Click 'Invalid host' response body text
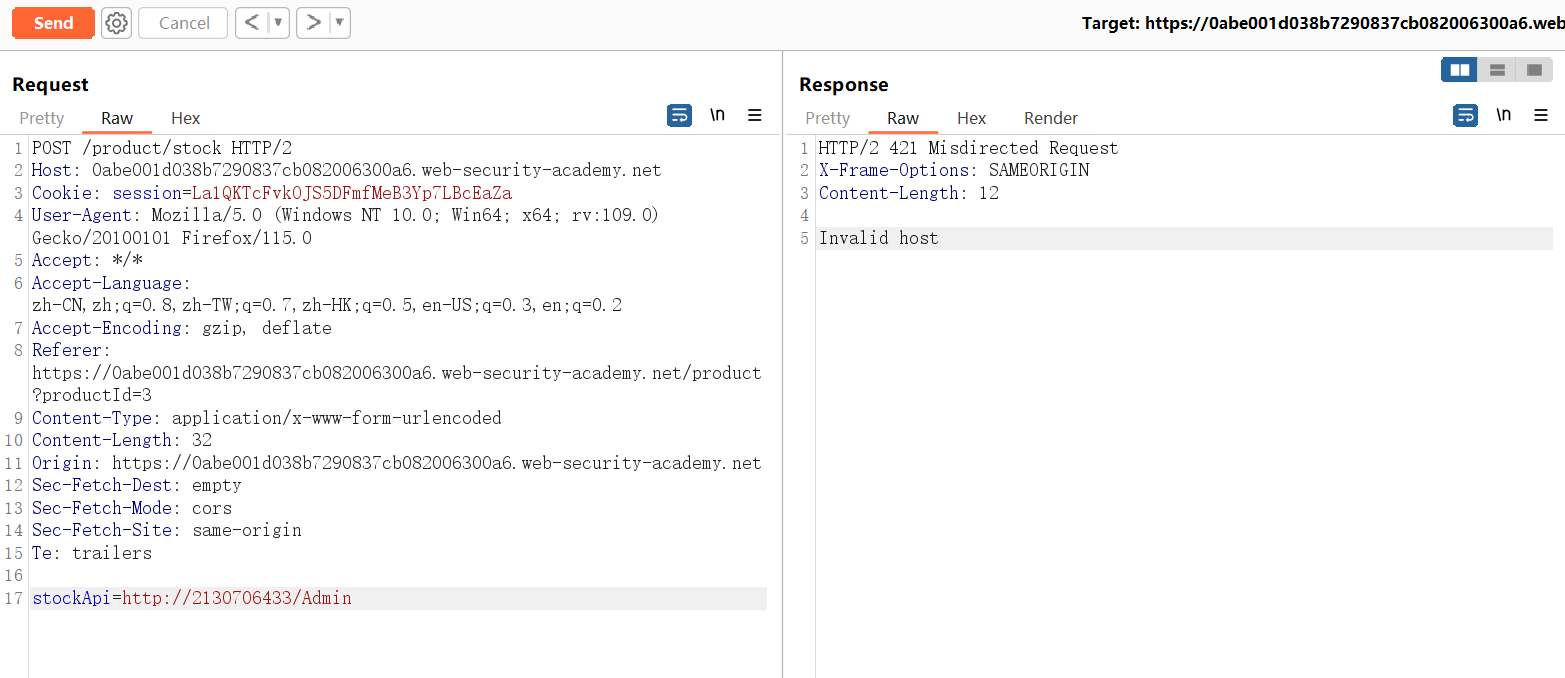 click(878, 238)
